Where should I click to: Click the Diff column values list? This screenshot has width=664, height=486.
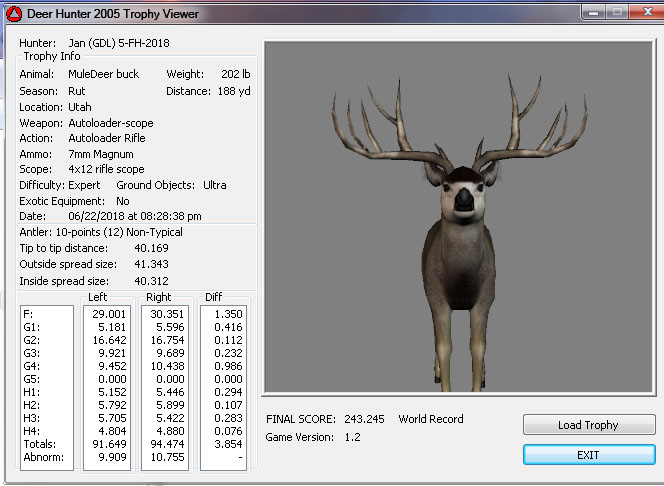(223, 387)
